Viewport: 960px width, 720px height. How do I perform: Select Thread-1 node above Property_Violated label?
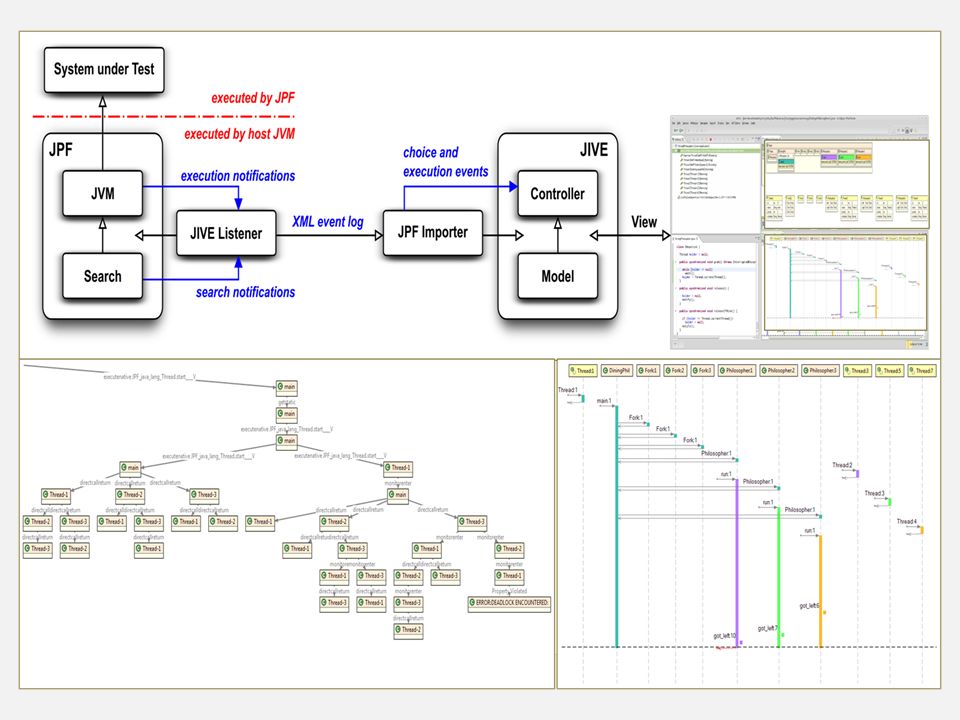click(509, 576)
